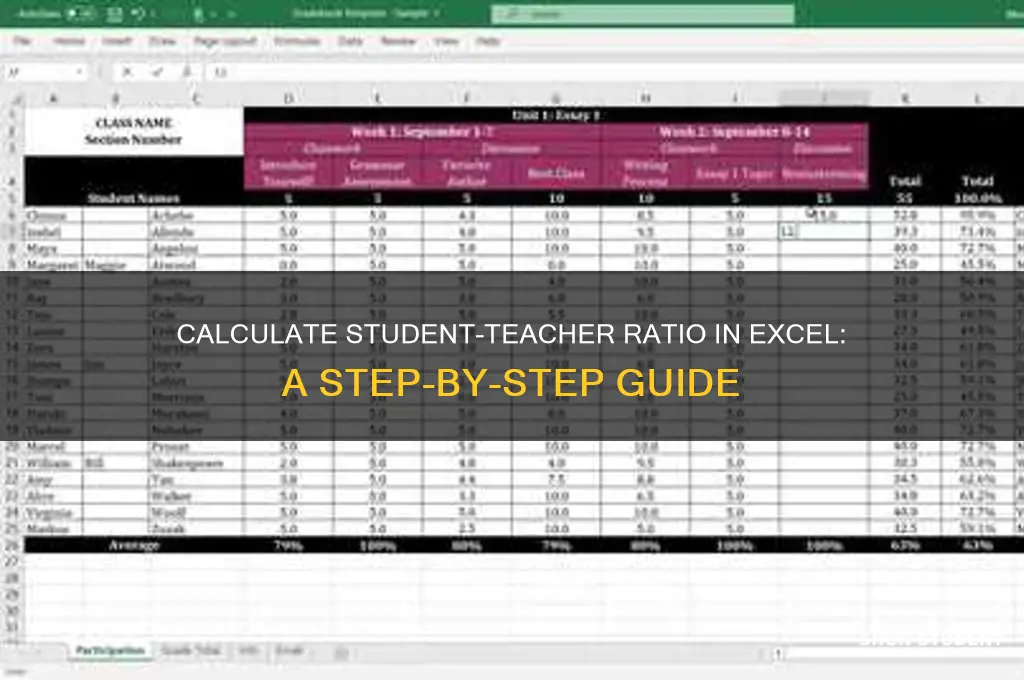
Task: Switch to the Insert ribbon tab
Action: click(117, 41)
